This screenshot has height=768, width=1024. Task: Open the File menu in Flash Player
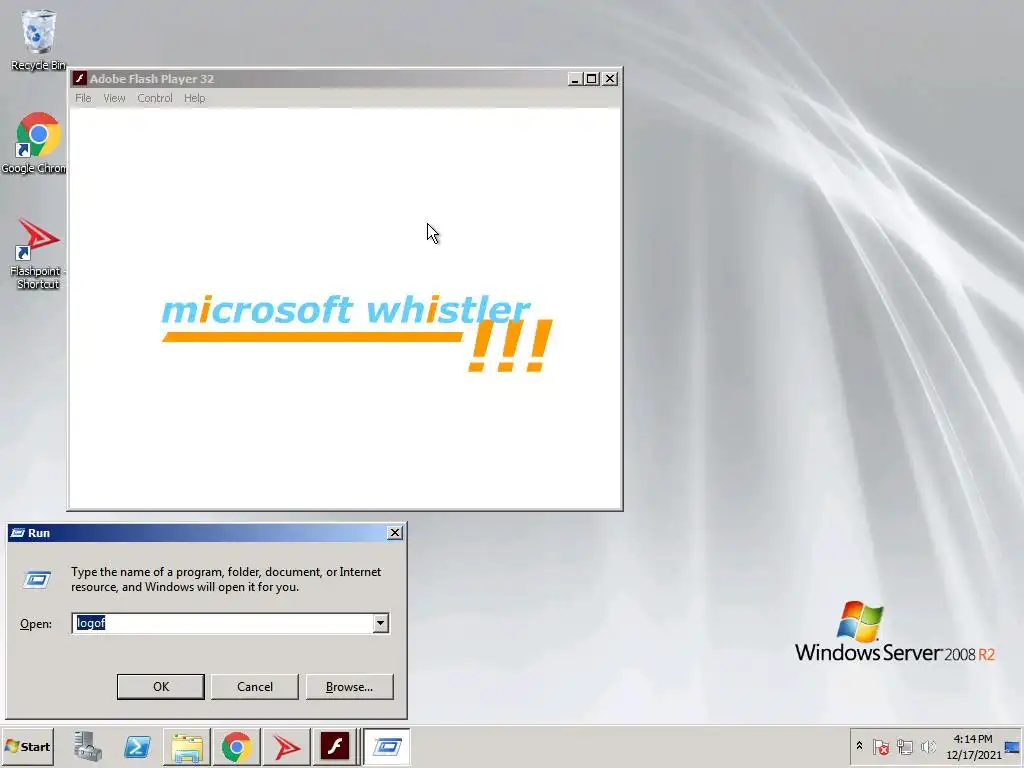[x=83, y=98]
